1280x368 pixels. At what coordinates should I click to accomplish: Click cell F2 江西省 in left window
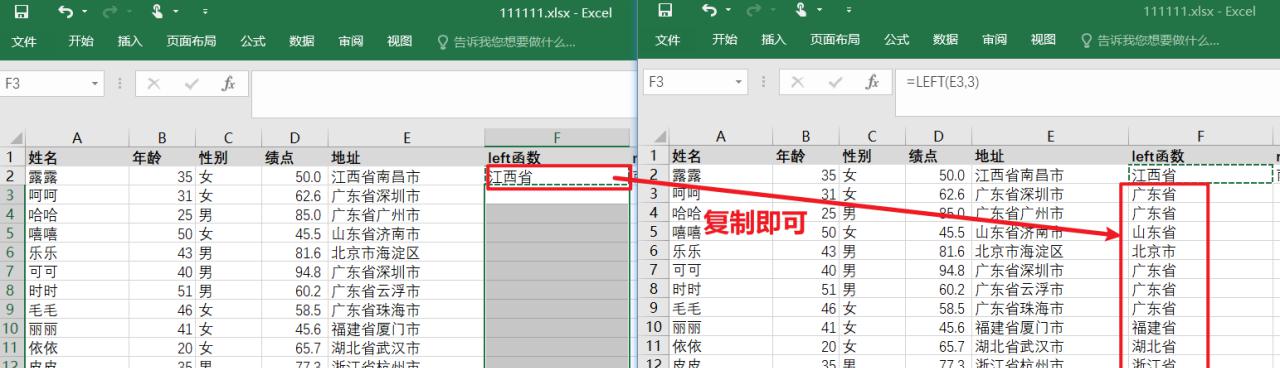[558, 177]
